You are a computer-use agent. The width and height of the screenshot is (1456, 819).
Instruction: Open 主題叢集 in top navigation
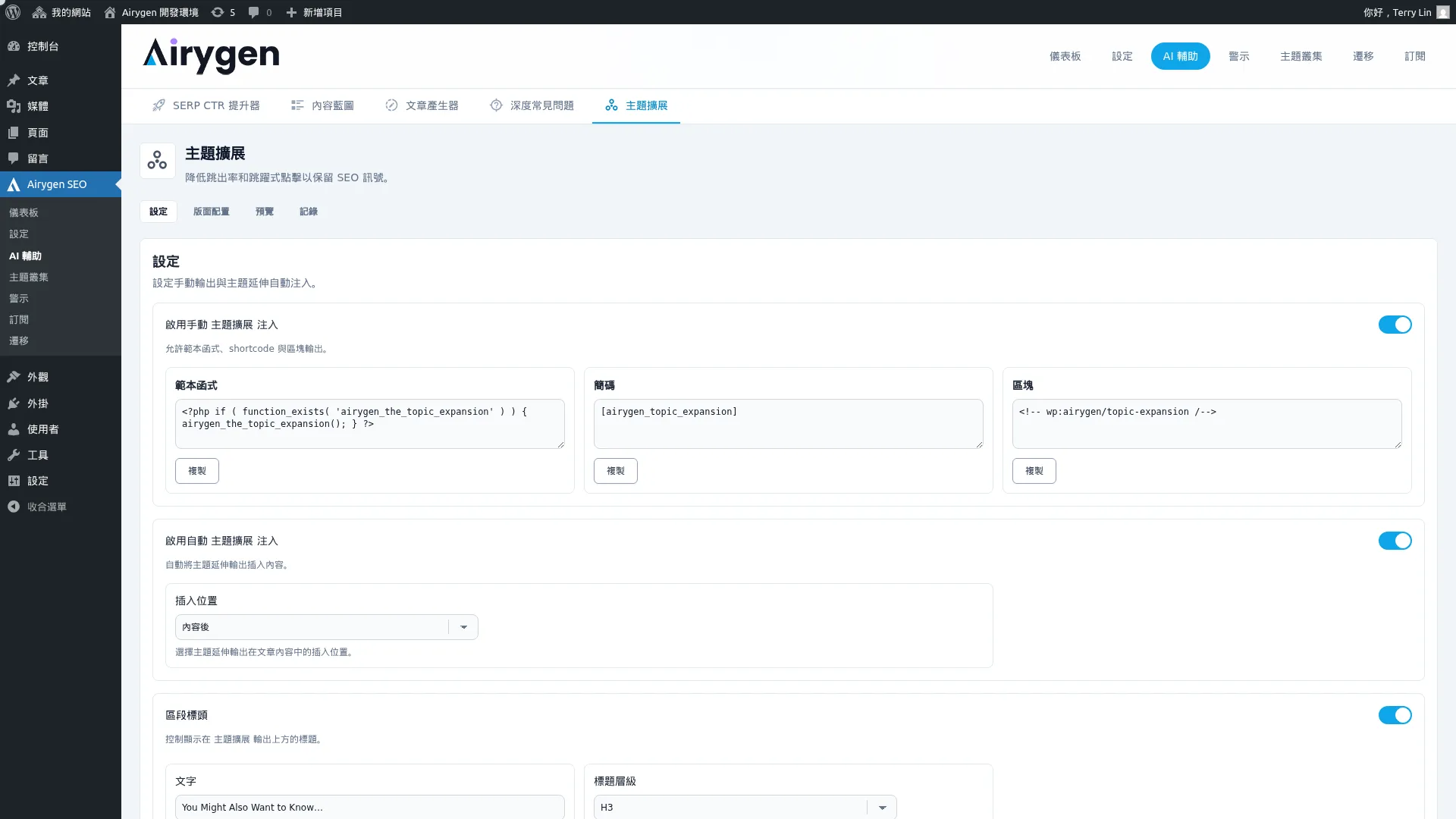point(1301,56)
